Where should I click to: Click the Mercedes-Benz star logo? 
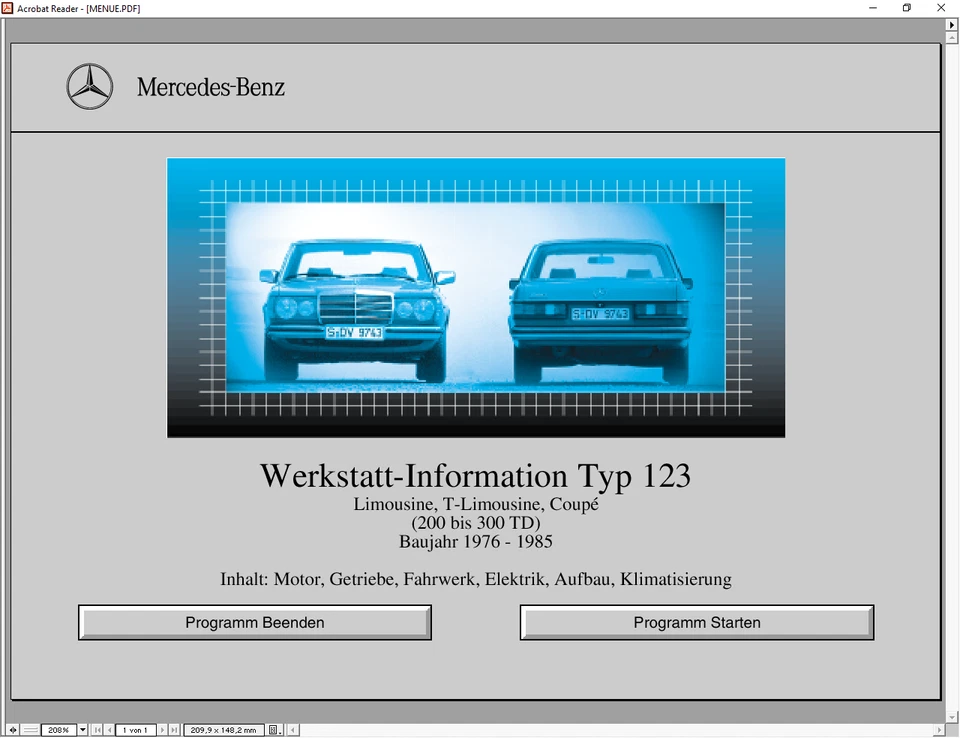(89, 86)
